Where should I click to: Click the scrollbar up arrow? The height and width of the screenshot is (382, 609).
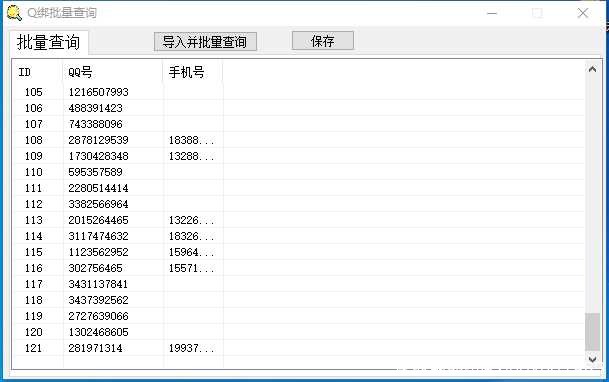click(x=592, y=69)
